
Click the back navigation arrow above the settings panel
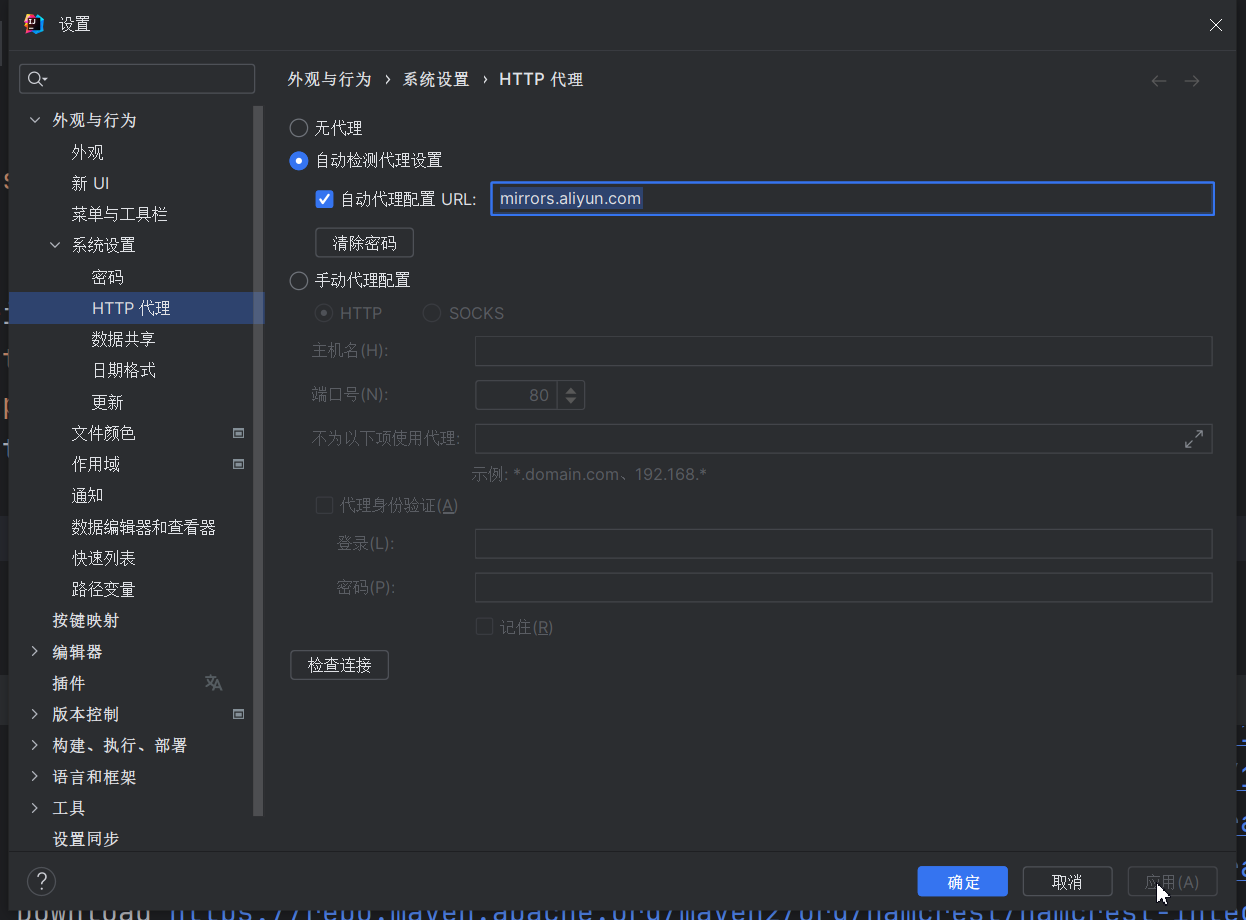pos(1158,80)
